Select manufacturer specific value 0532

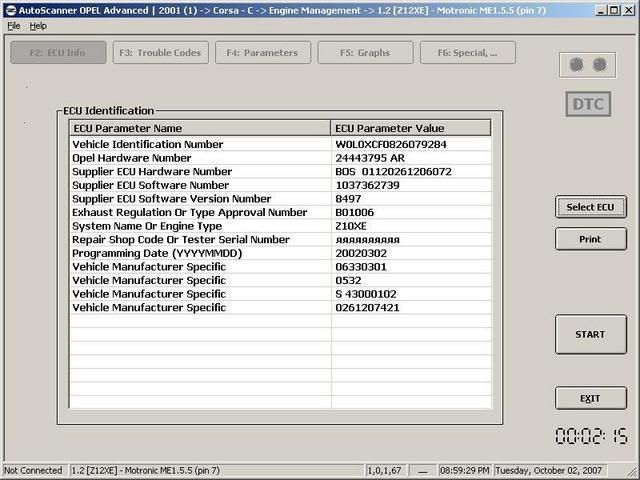[x=348, y=280]
